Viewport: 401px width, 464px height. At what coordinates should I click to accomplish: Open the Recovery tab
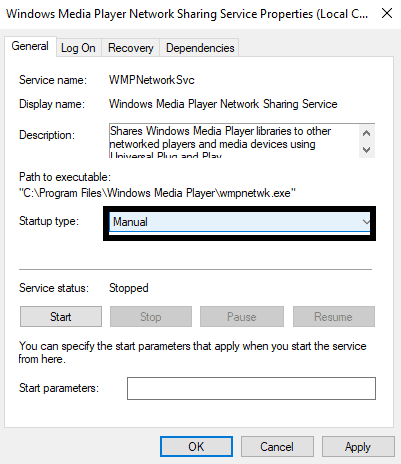tap(131, 48)
